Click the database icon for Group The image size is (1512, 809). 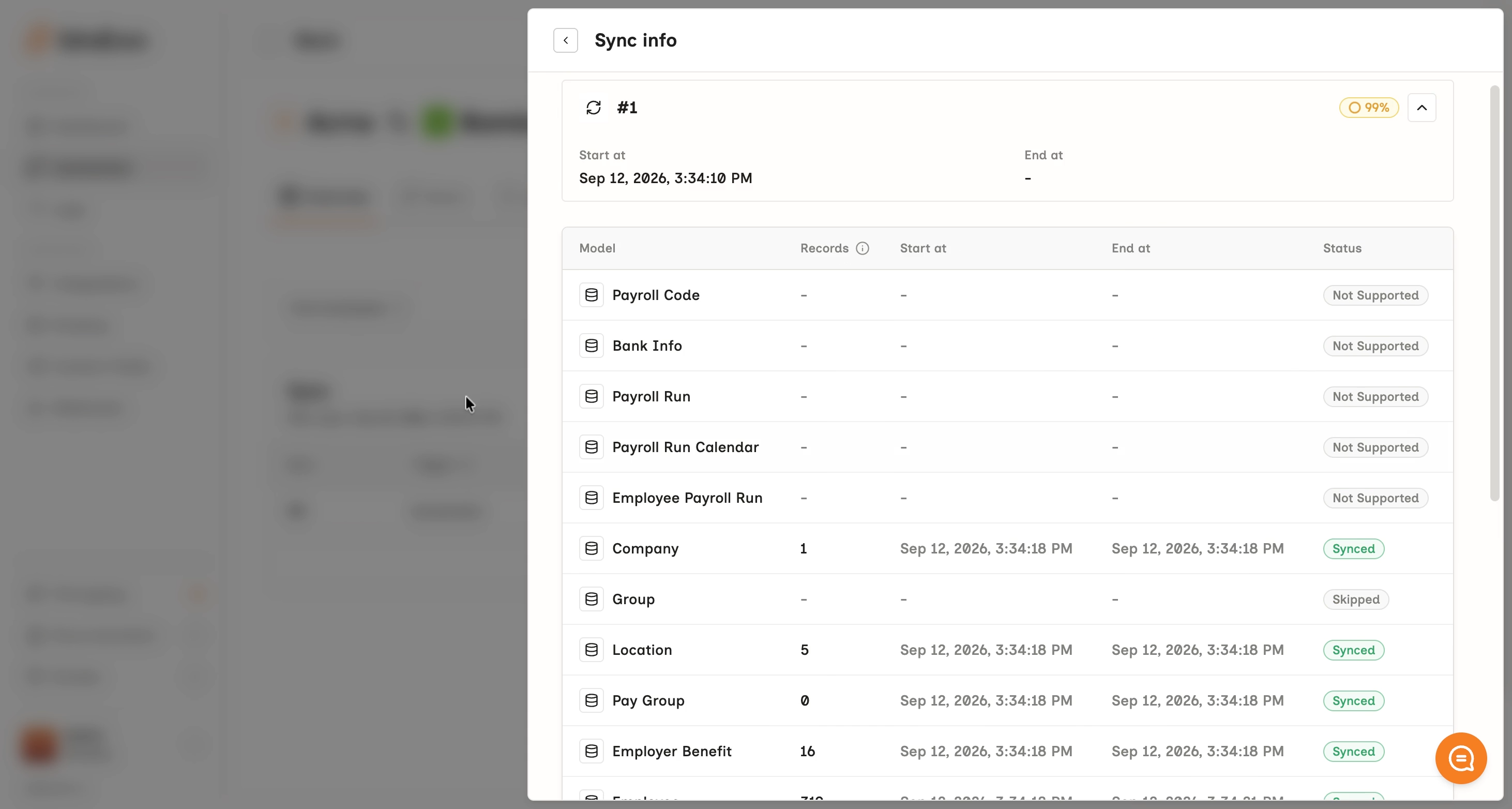(592, 599)
